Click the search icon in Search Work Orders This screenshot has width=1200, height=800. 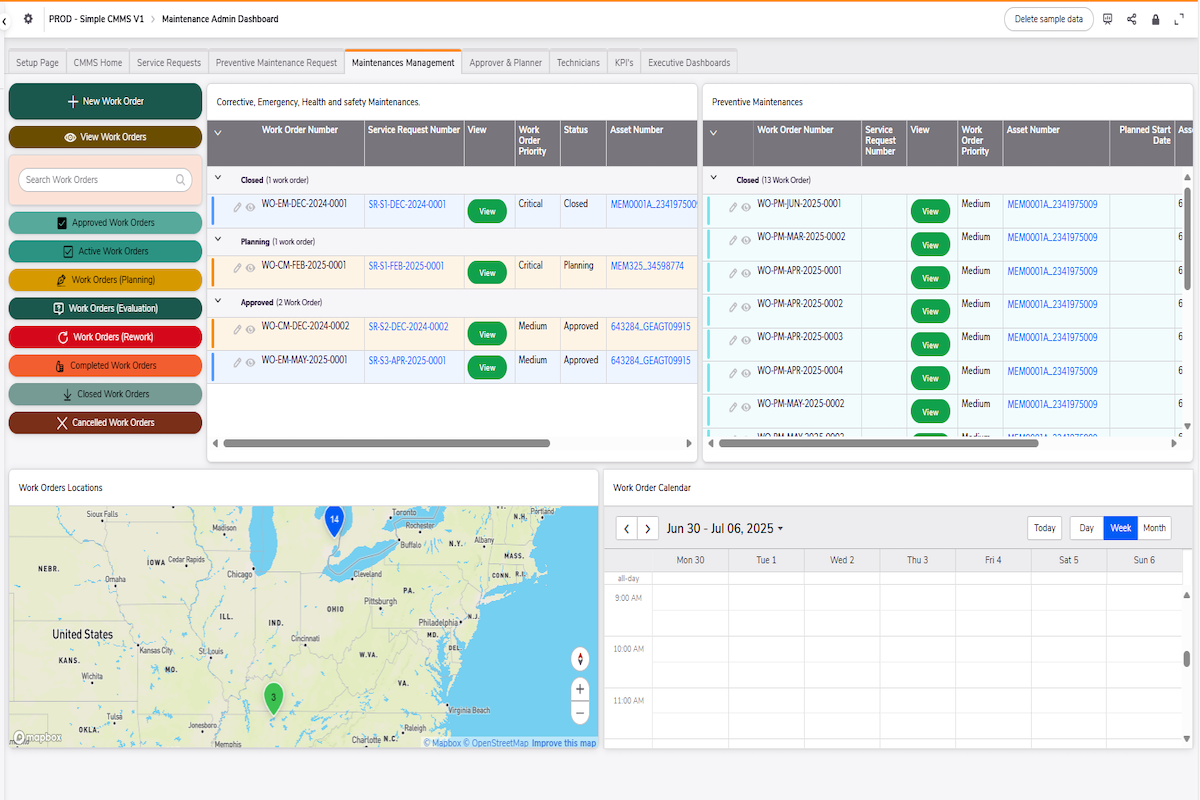(x=180, y=179)
